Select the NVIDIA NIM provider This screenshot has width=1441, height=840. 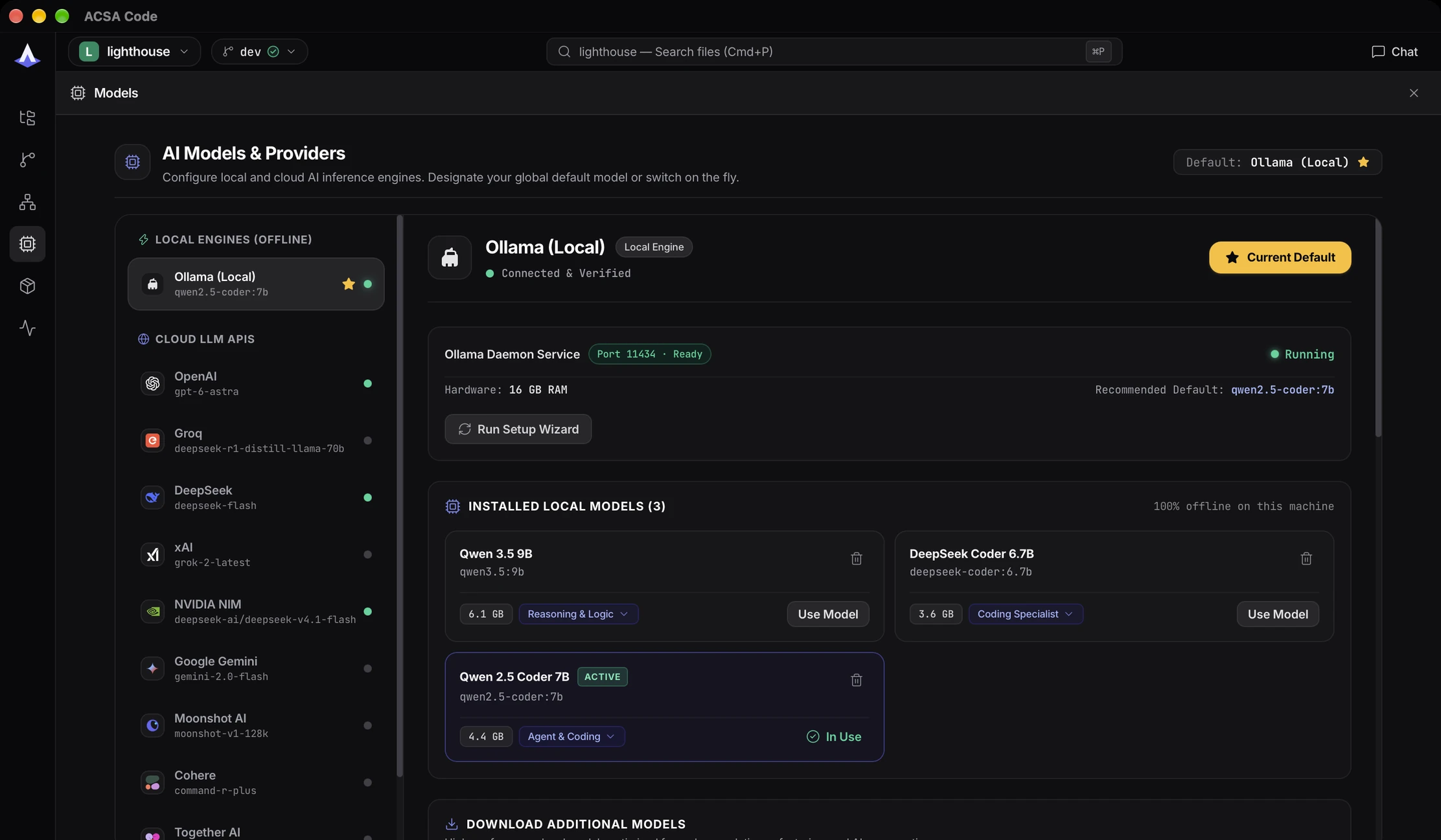pyautogui.click(x=256, y=611)
